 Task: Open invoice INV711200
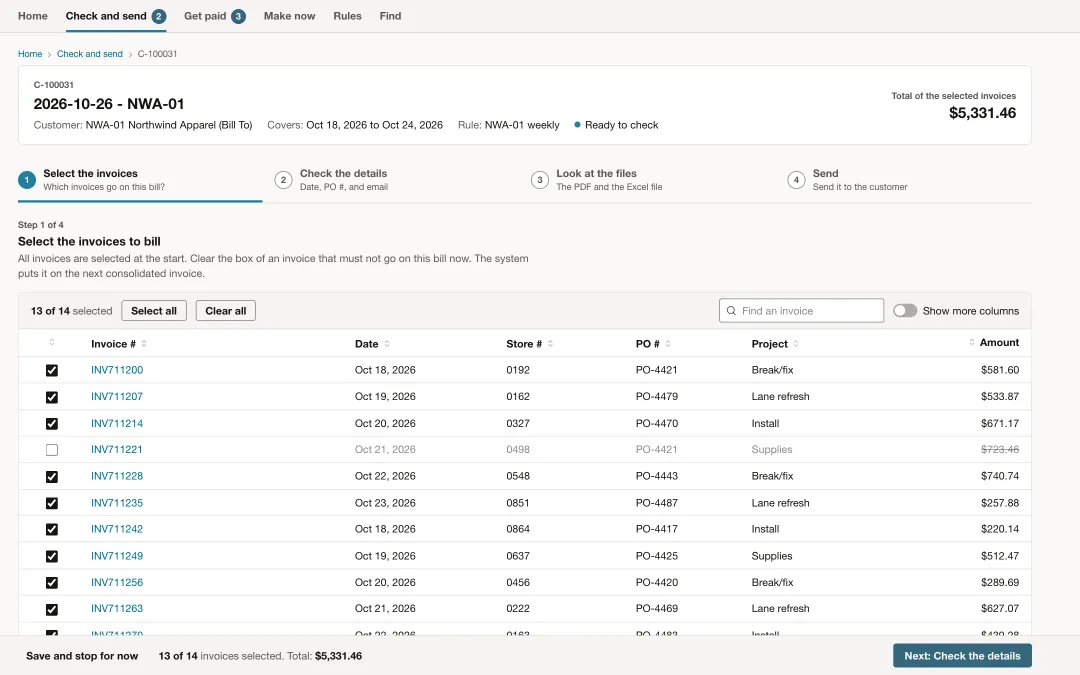[117, 370]
